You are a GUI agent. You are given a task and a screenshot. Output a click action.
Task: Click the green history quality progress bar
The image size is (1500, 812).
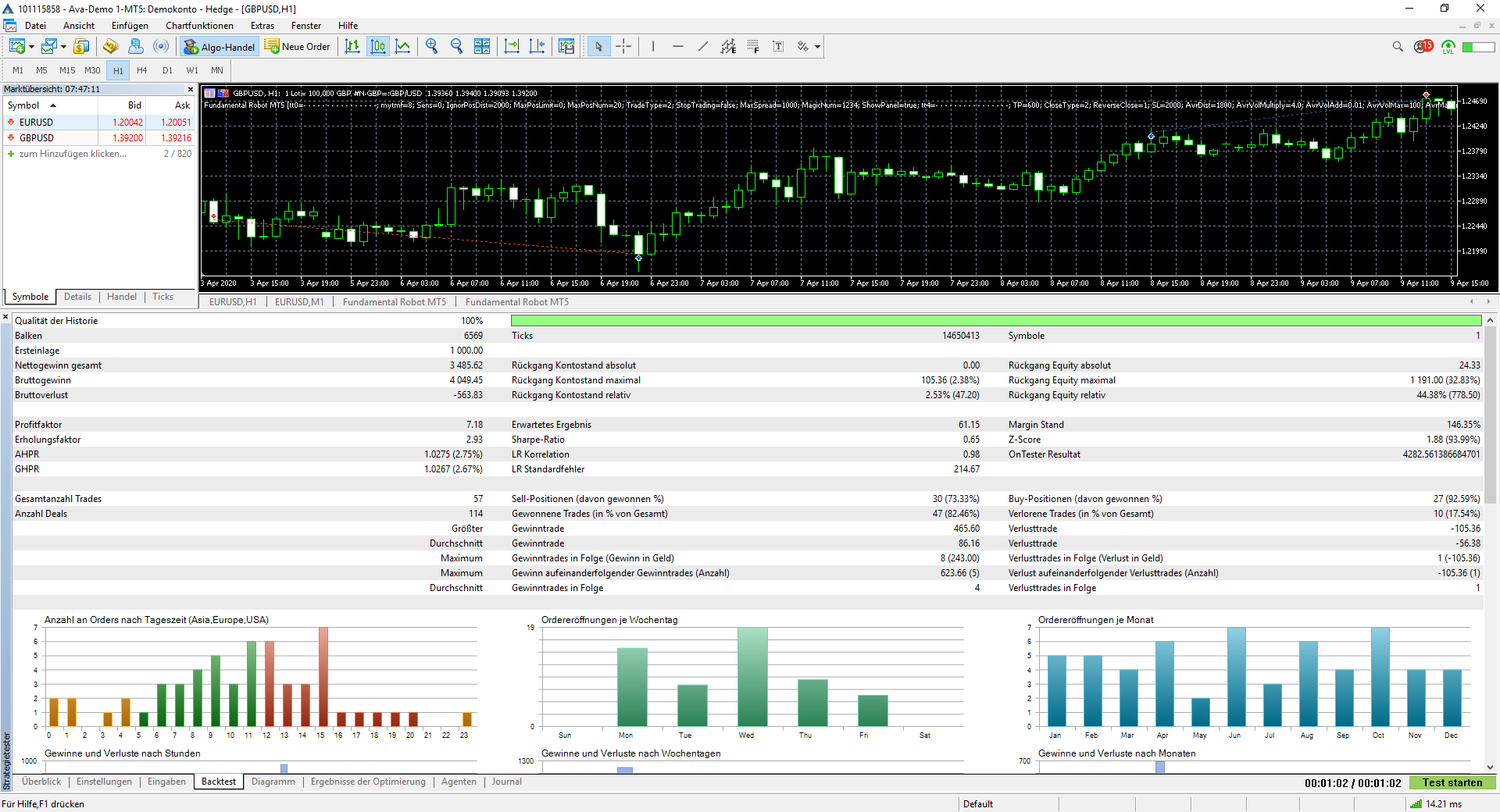(x=995, y=321)
